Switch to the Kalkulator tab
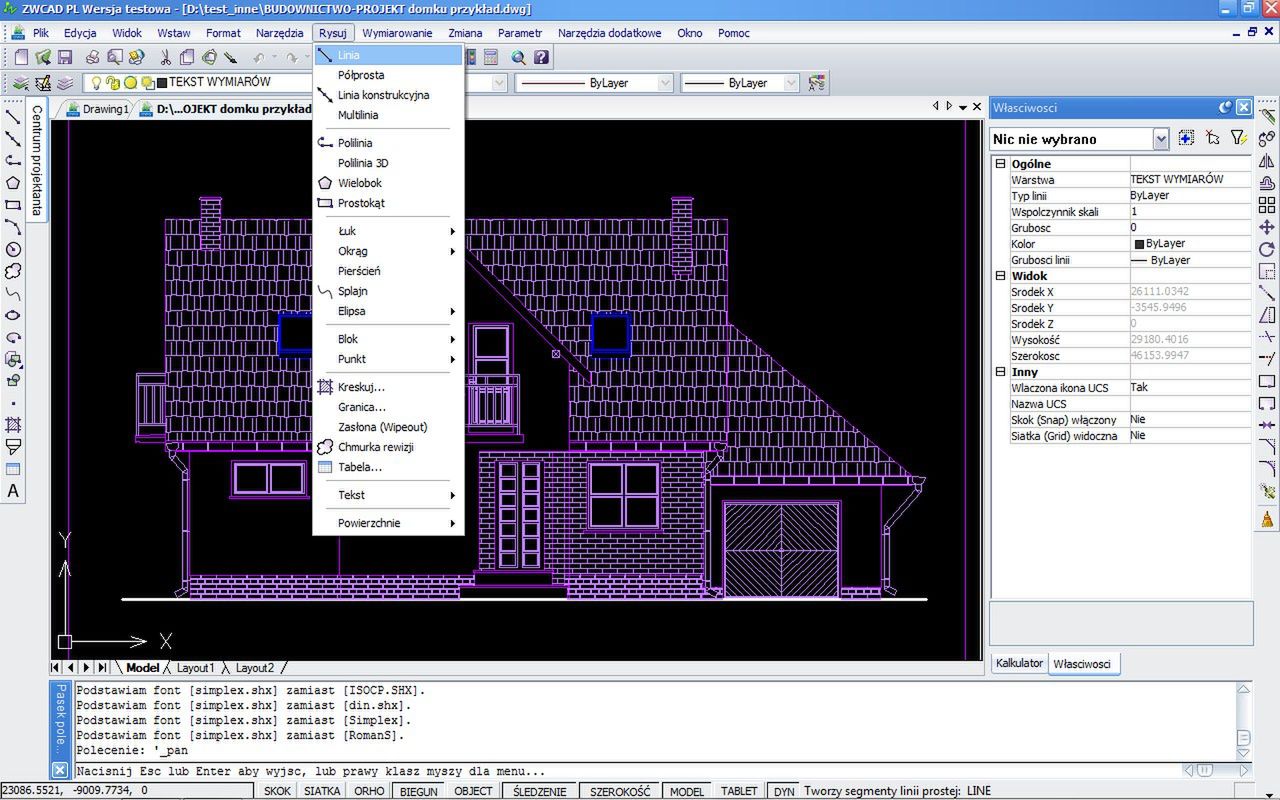1280x800 pixels. coord(1019,663)
